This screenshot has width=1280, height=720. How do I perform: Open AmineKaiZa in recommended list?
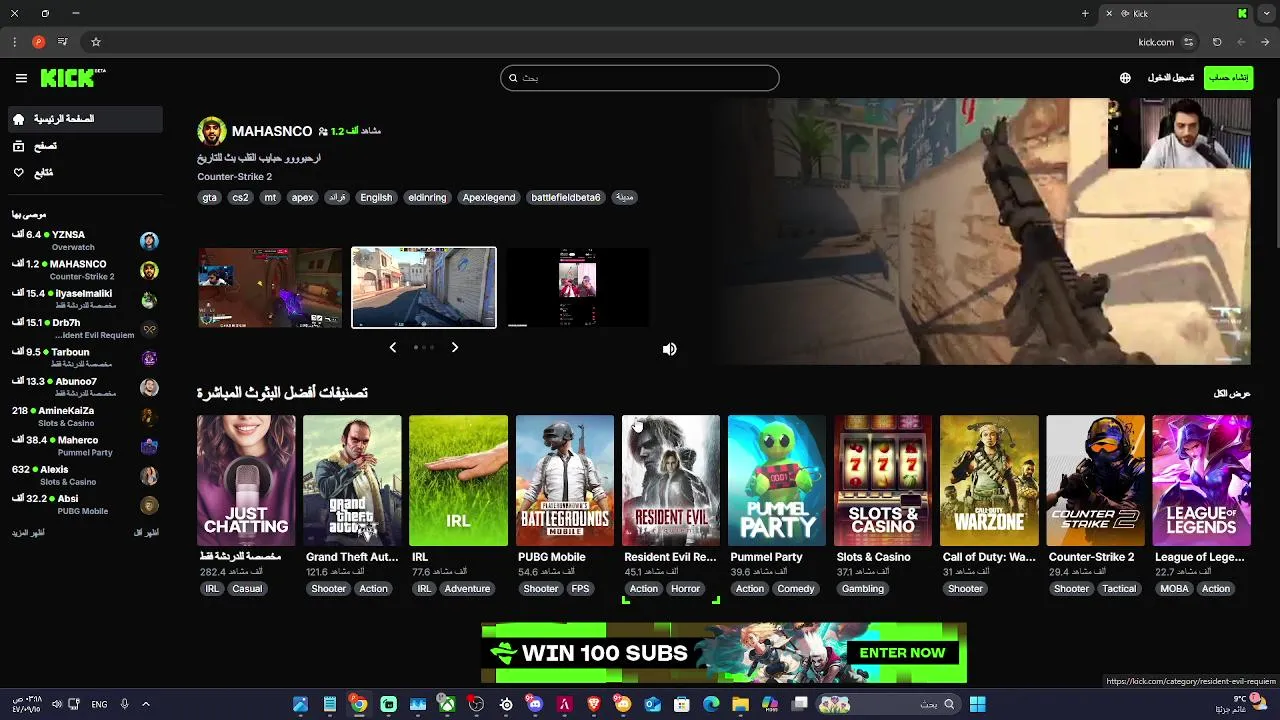85,417
